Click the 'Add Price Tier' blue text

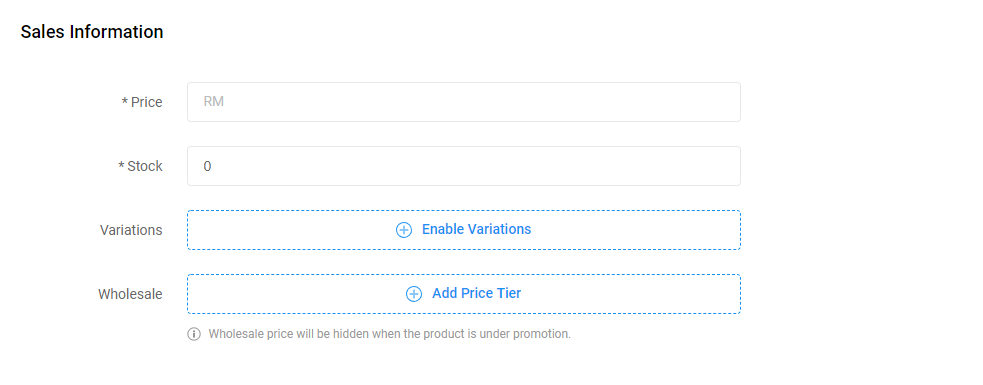[476, 293]
